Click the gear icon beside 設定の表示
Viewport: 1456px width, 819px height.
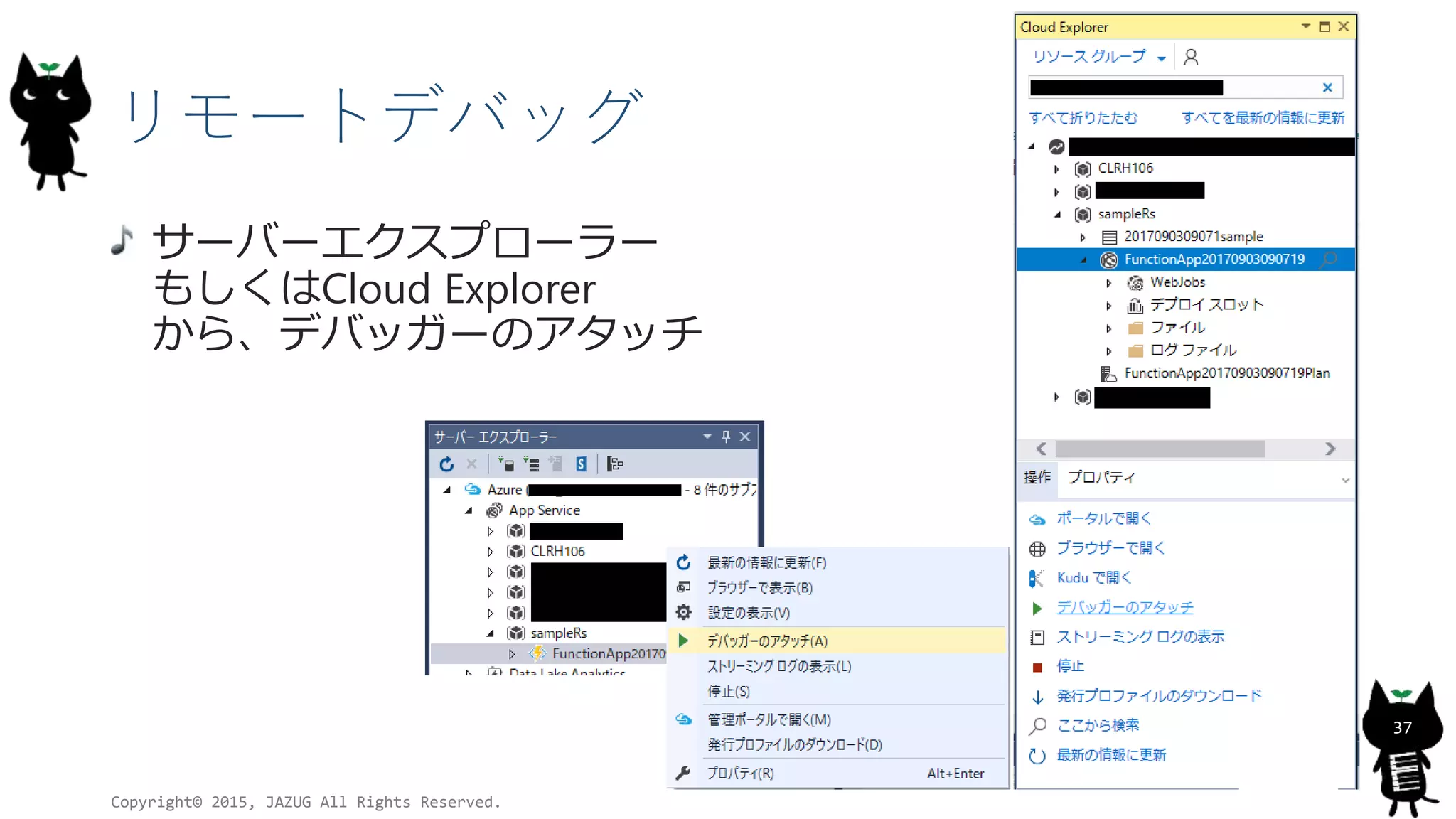pyautogui.click(x=683, y=612)
